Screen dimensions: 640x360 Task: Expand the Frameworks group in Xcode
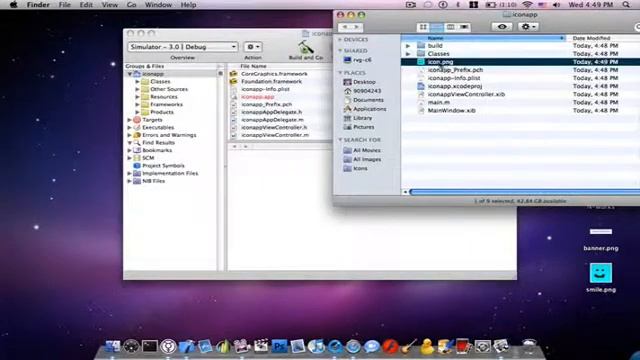(138, 104)
